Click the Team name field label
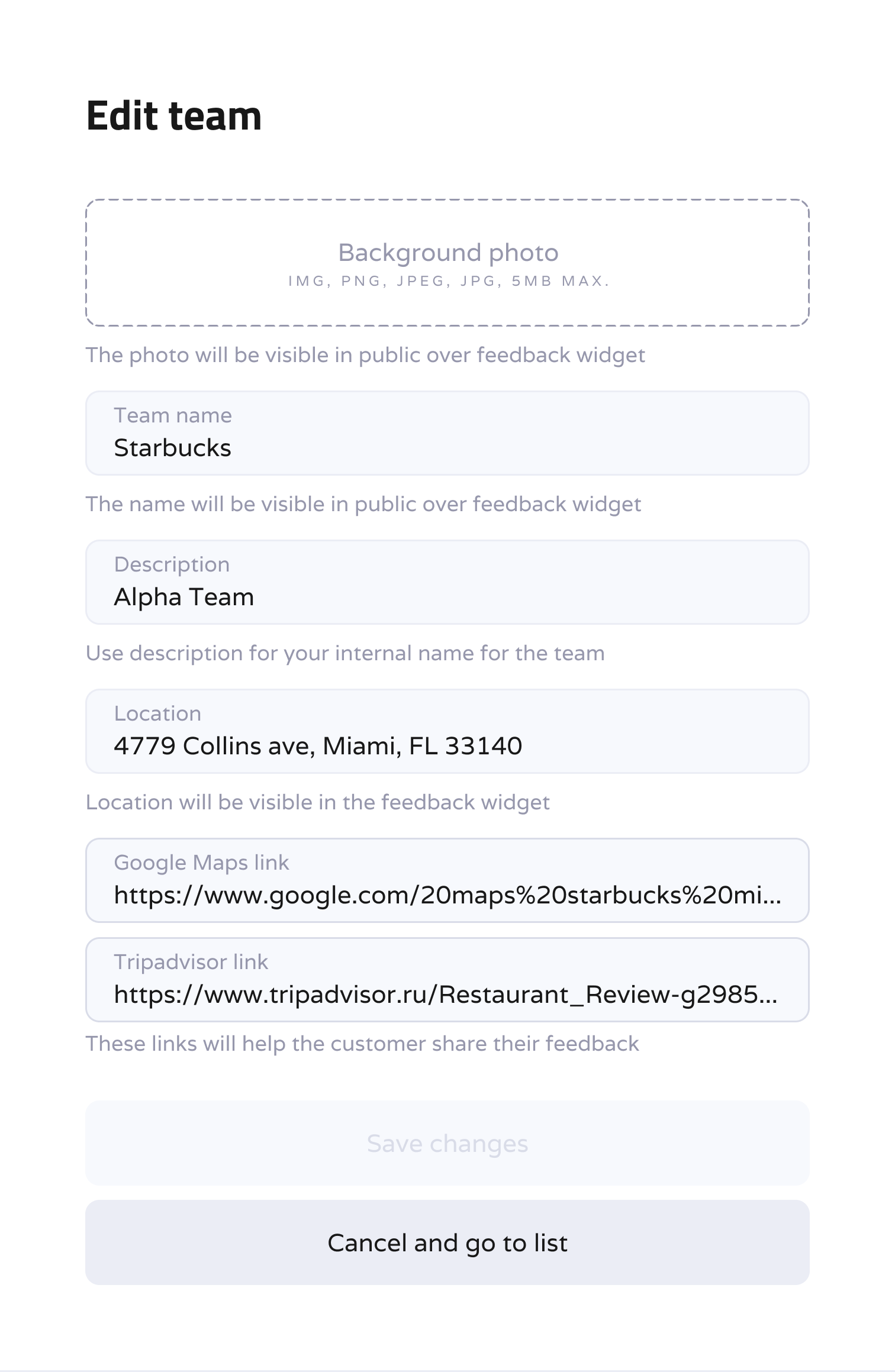Screen dimensions: 895x1372 click(x=173, y=415)
